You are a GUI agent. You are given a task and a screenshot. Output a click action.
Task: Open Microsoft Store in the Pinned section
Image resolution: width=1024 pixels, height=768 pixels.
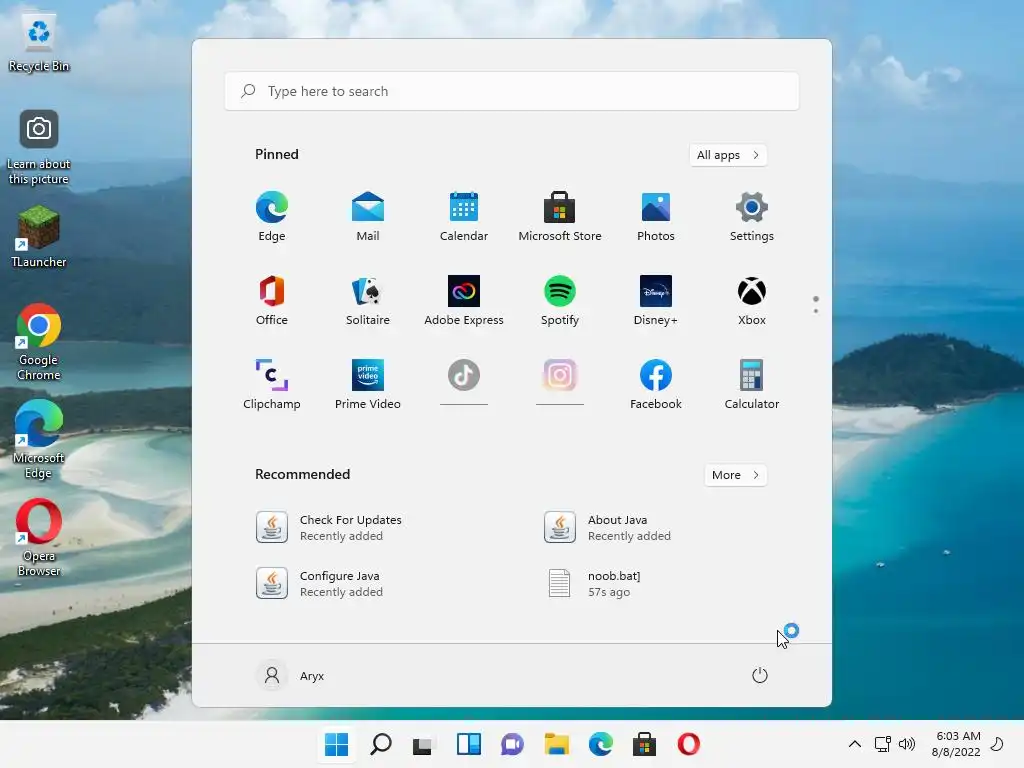[x=560, y=216]
